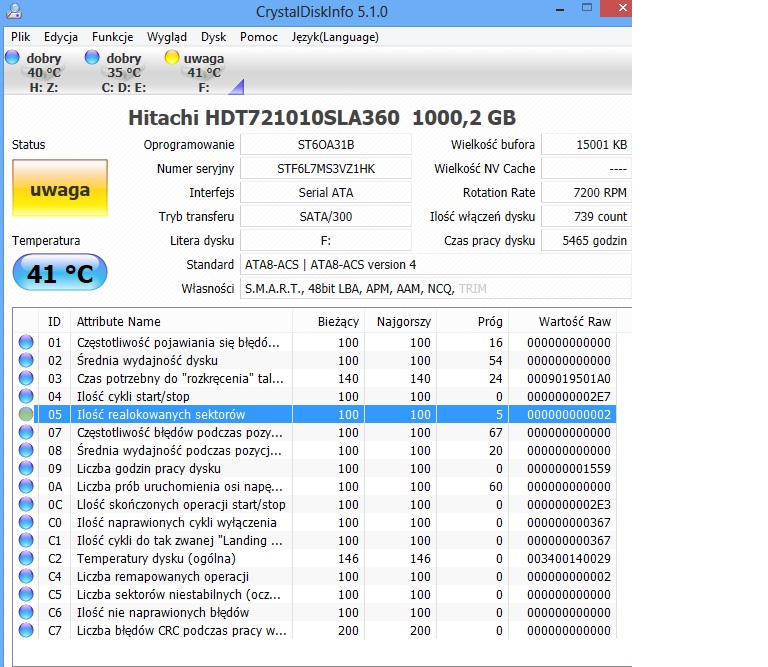
Task: Click status orb of attribute 07 row
Action: click(26, 432)
